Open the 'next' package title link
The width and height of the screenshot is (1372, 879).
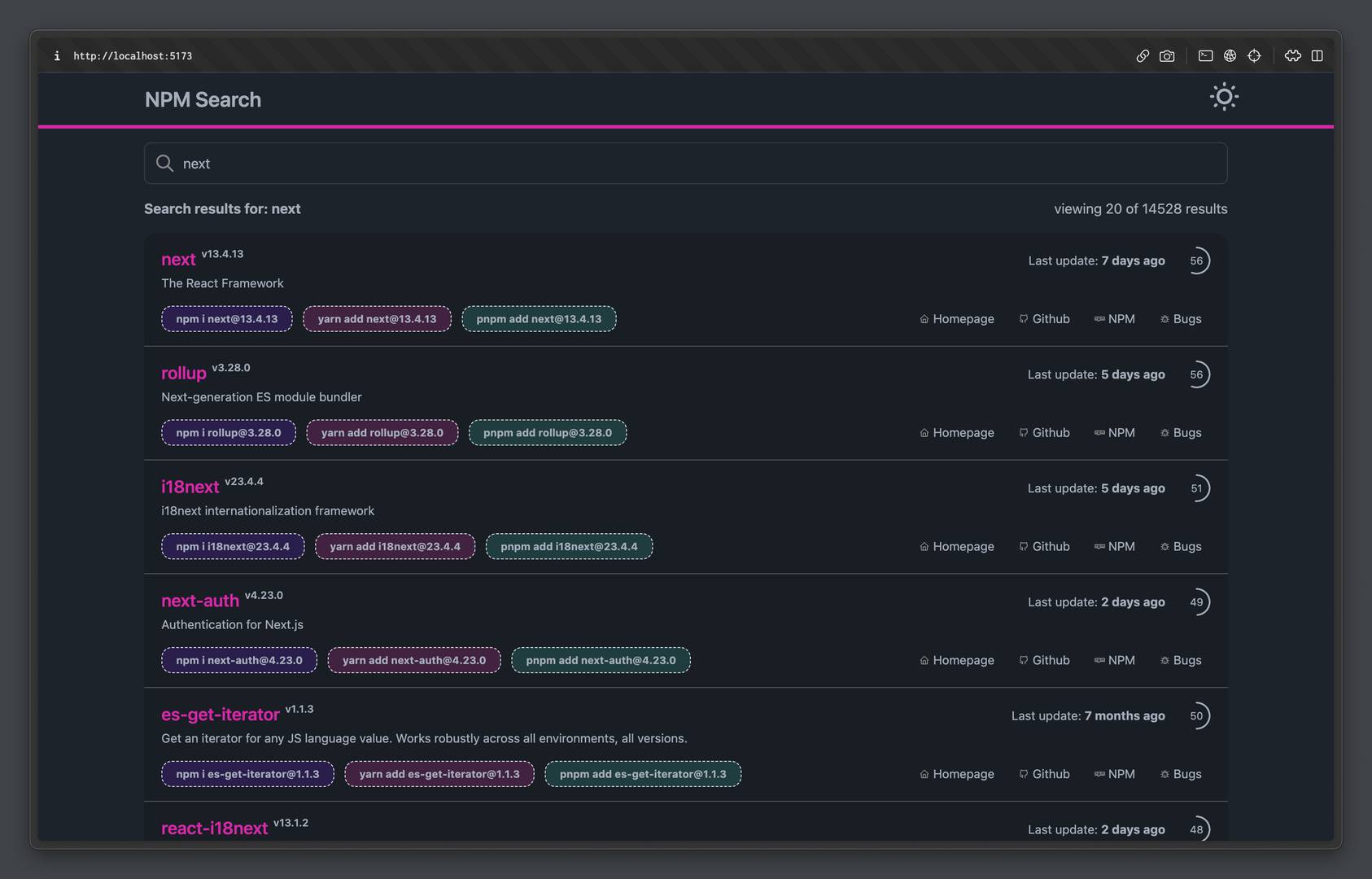point(178,260)
